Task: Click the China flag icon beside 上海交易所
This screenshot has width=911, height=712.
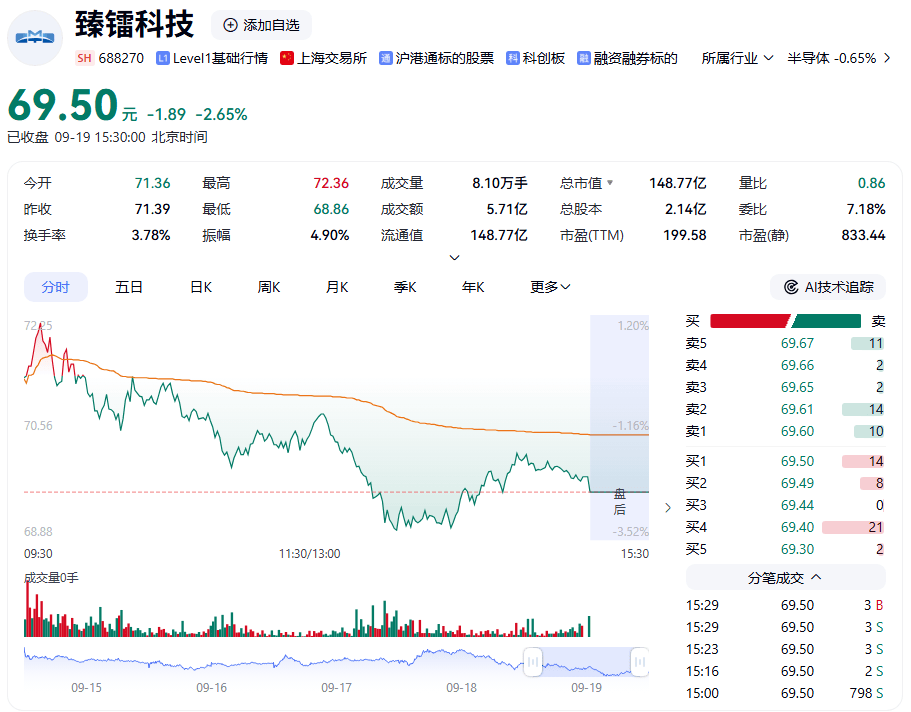Action: tap(286, 58)
